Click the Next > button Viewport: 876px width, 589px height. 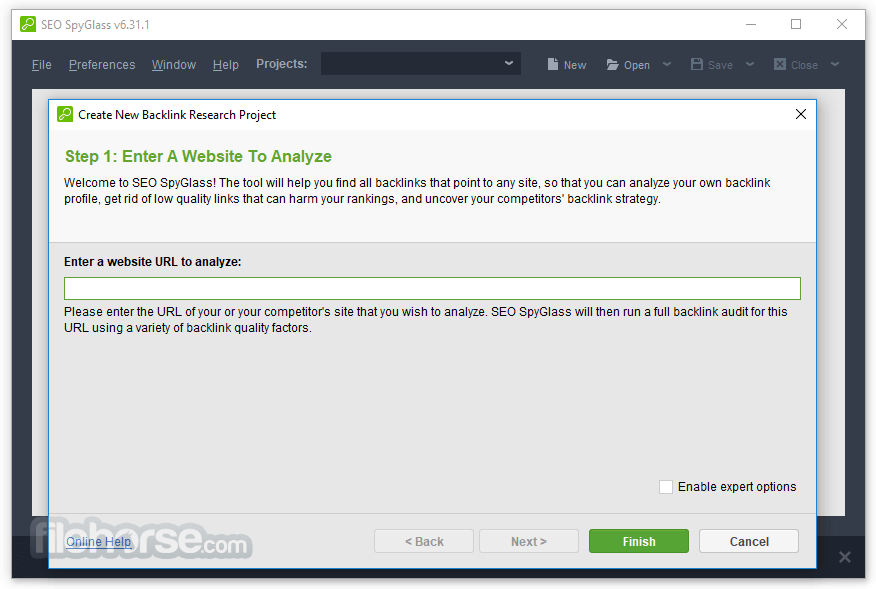tap(529, 541)
